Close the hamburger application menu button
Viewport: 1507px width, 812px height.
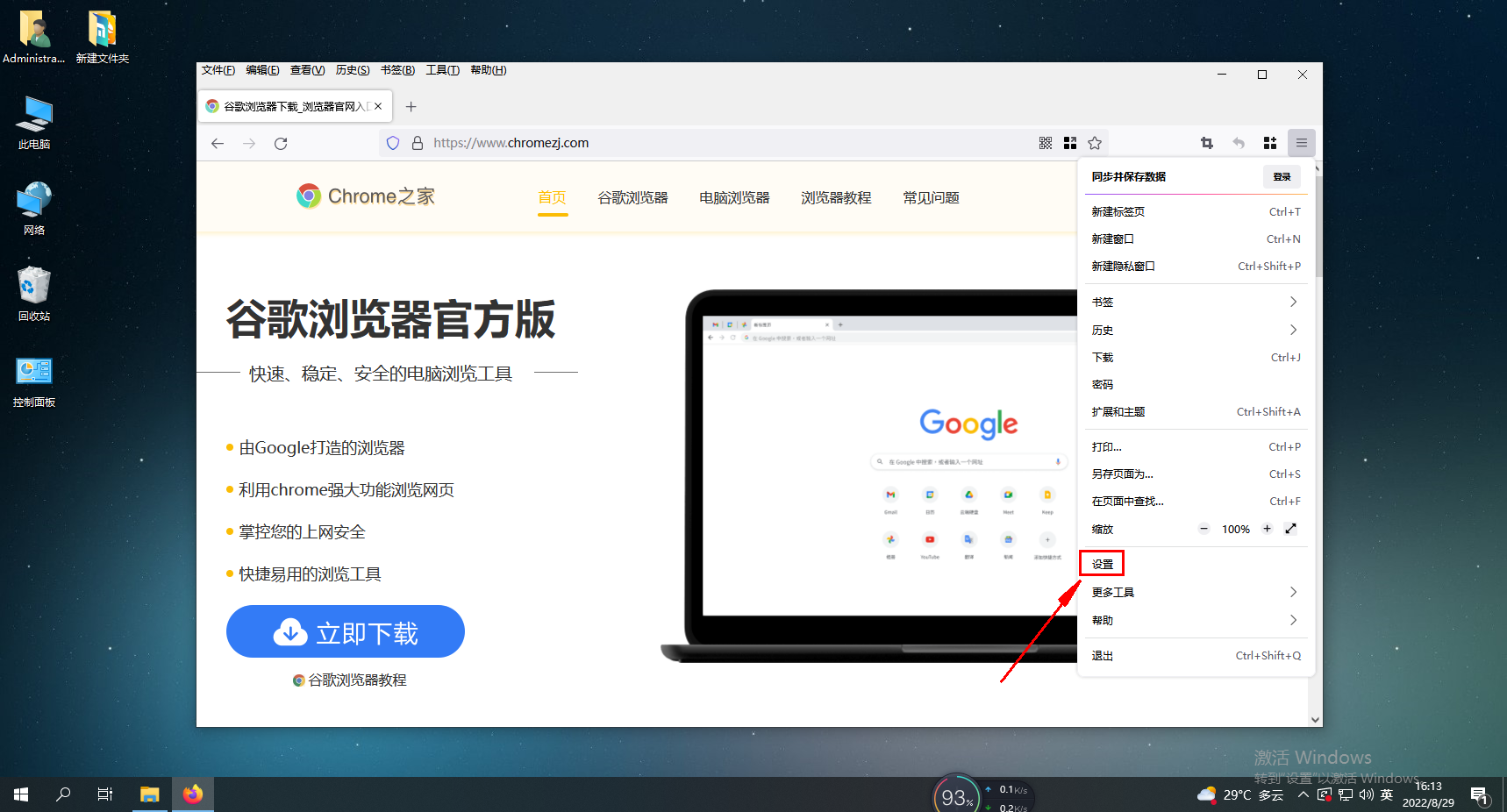pyautogui.click(x=1302, y=143)
